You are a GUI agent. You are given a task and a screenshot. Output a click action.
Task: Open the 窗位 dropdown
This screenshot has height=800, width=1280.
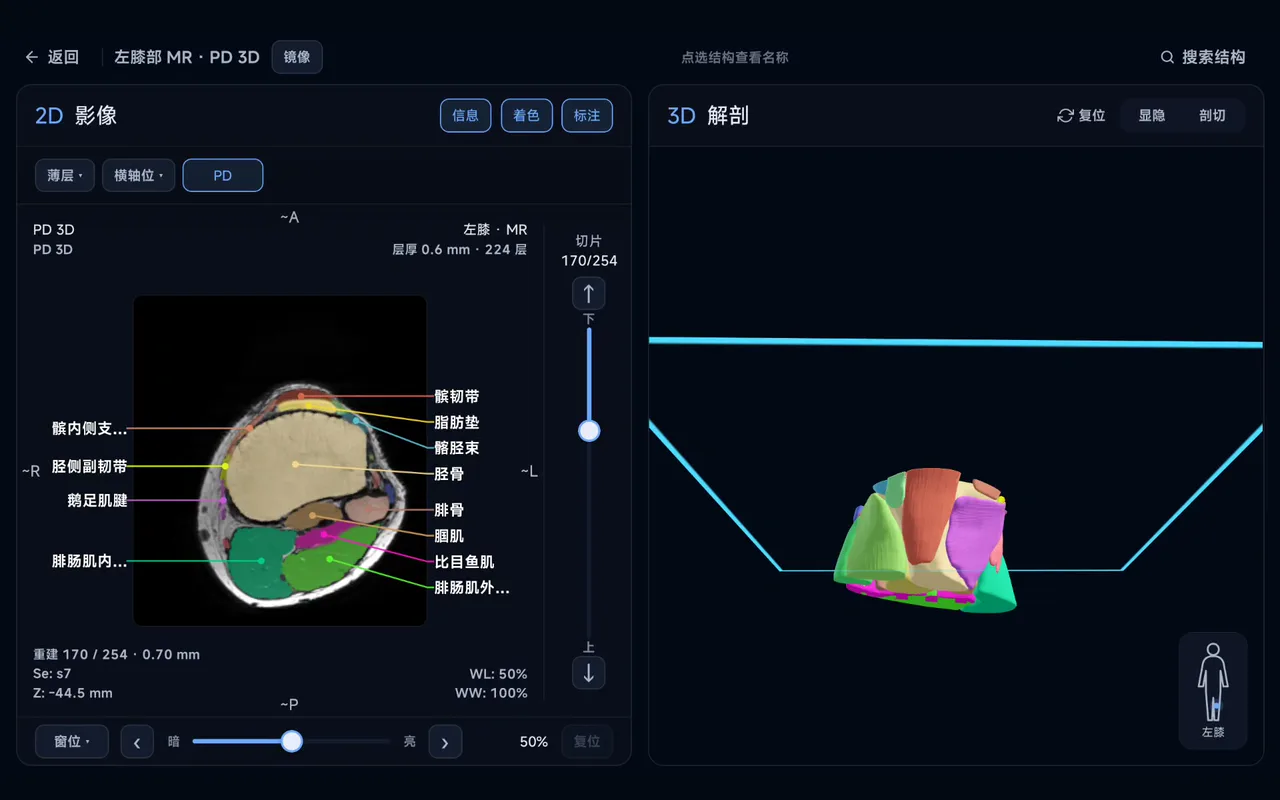tap(72, 742)
